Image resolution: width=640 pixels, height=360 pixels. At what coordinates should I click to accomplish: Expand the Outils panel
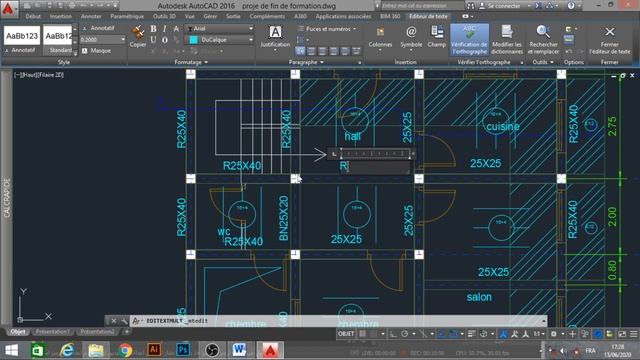pos(543,62)
